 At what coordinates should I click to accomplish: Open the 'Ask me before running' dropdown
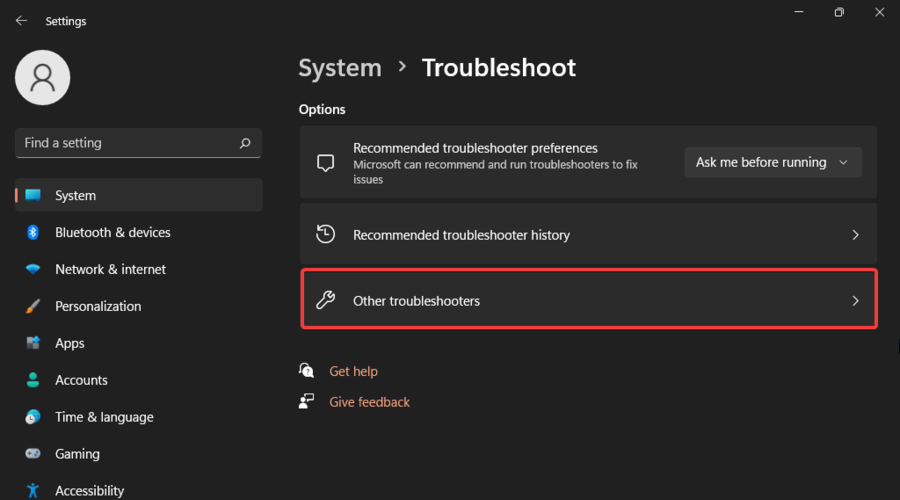(x=772, y=162)
